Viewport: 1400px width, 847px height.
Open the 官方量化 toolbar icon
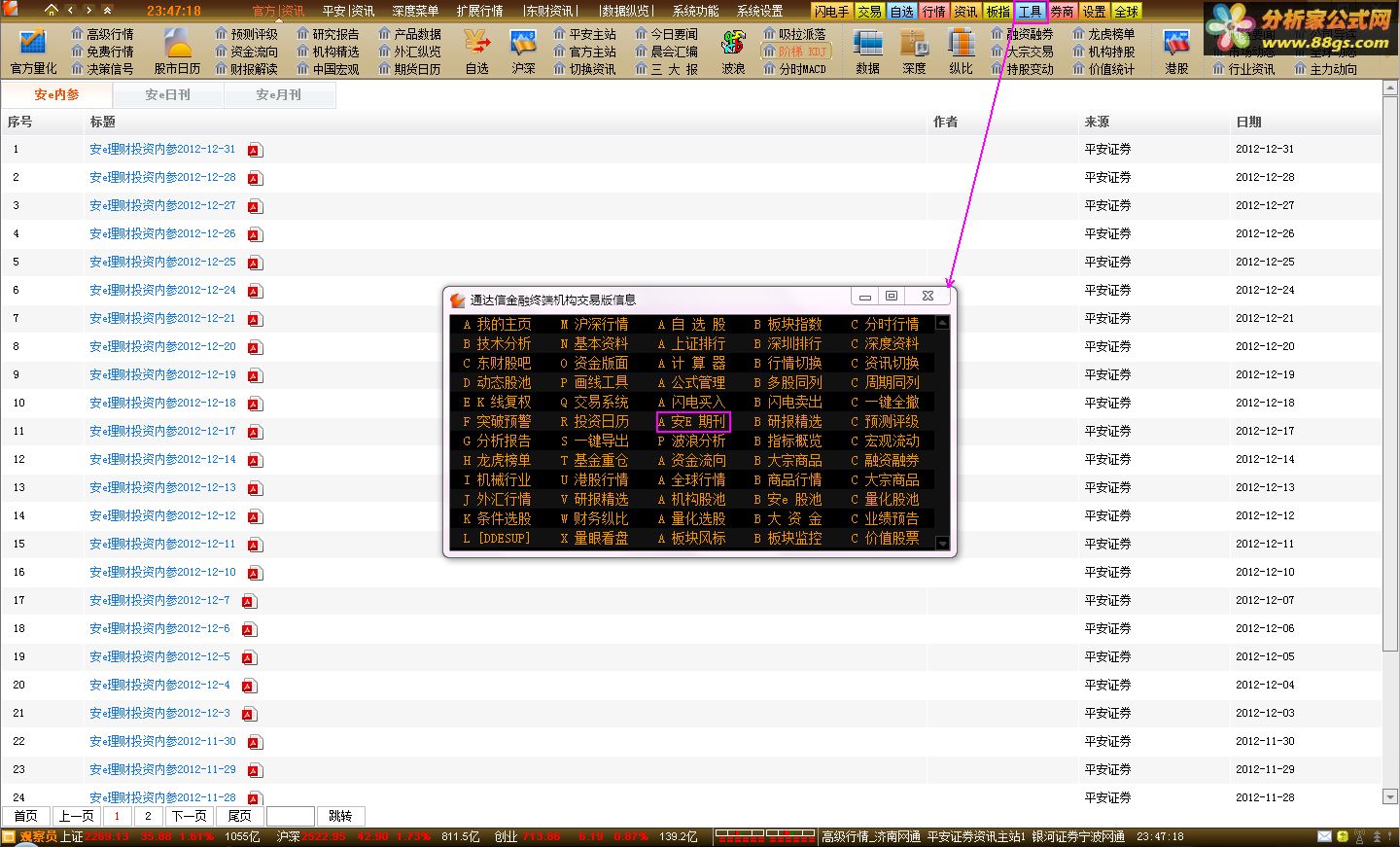pyautogui.click(x=33, y=51)
